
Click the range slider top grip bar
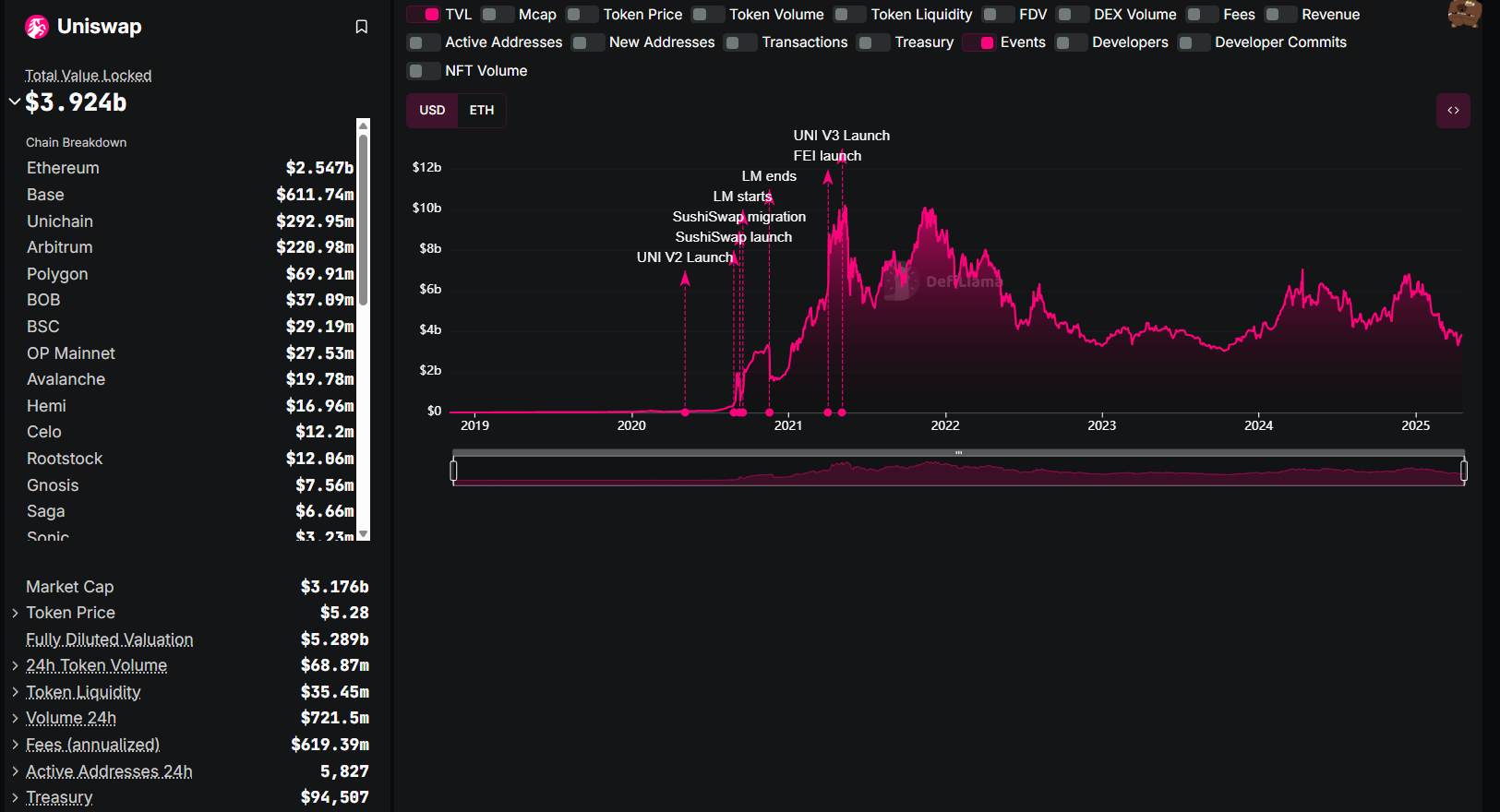tap(958, 452)
